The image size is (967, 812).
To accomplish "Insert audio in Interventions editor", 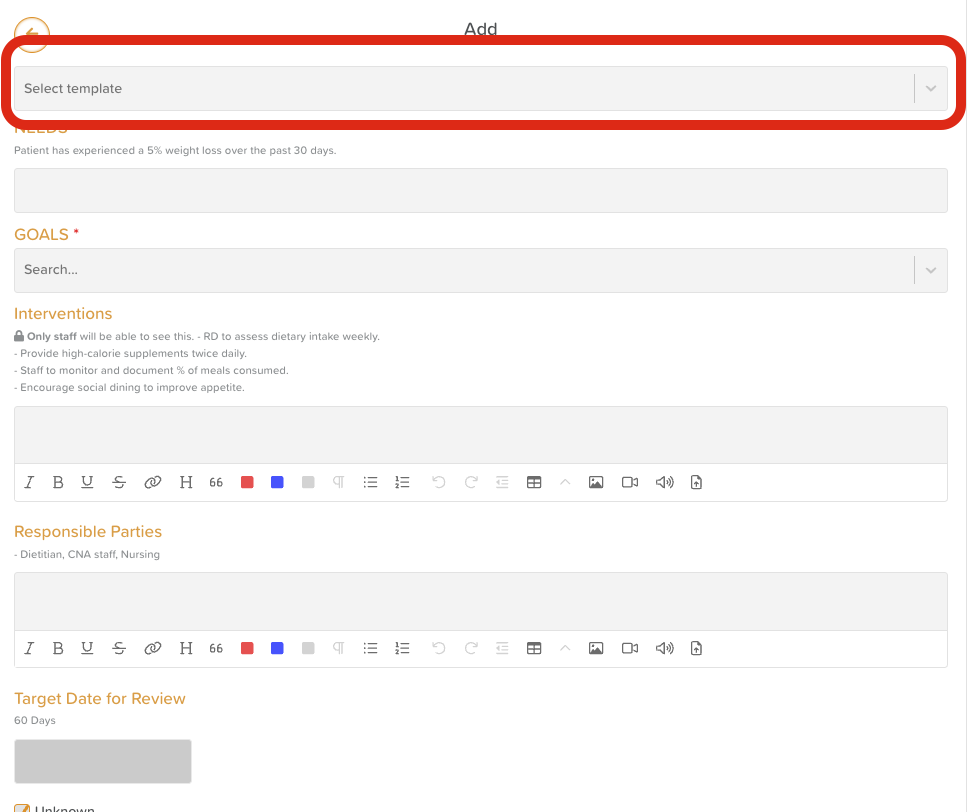I will click(664, 482).
